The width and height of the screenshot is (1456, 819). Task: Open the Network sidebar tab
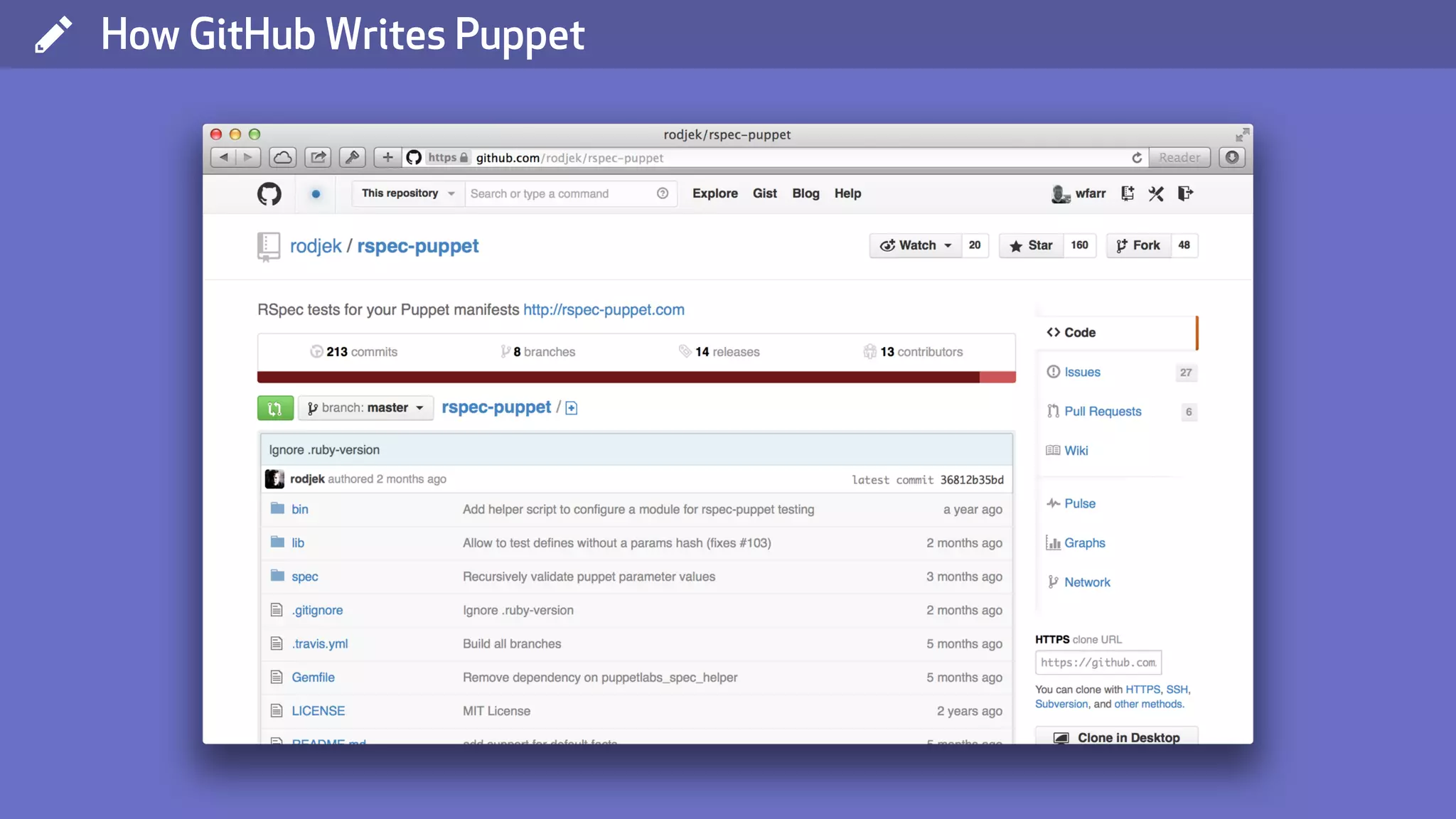[1087, 582]
